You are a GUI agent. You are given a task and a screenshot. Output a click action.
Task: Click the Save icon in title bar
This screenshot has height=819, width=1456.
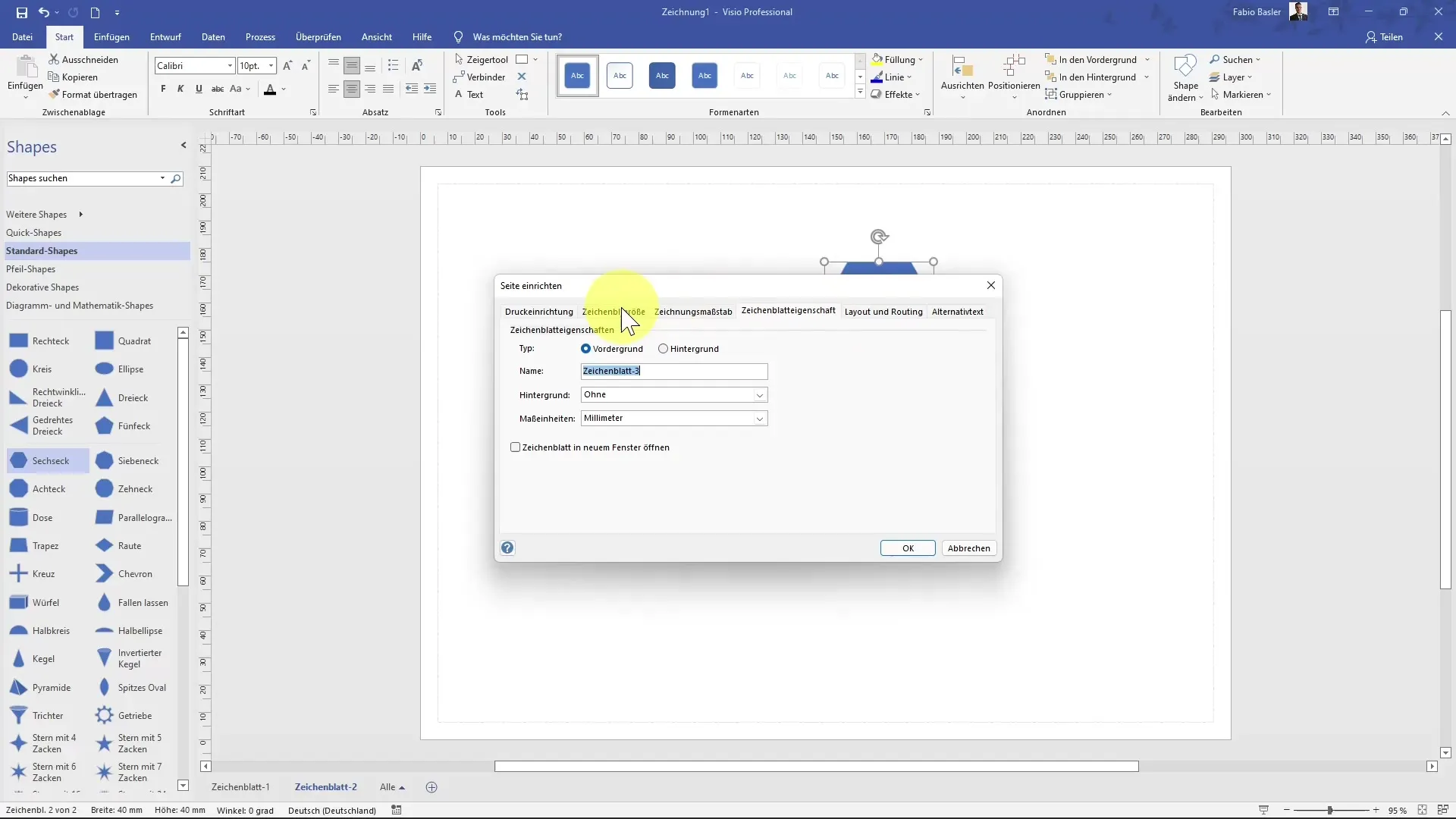click(21, 12)
